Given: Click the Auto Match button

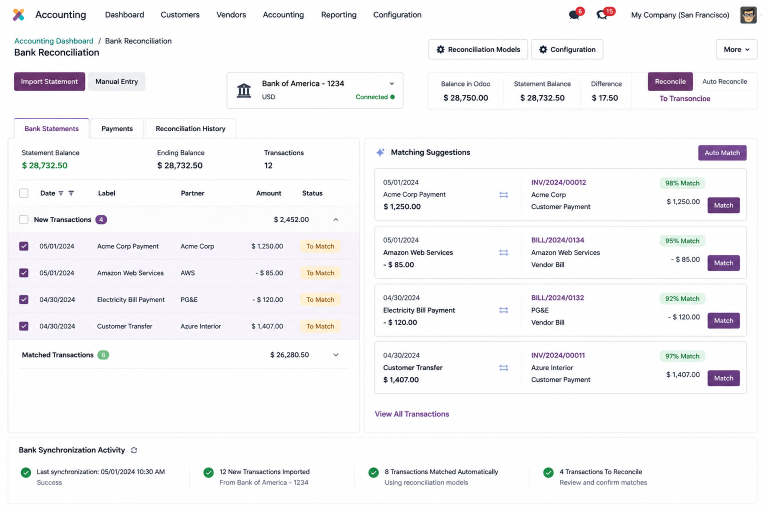Looking at the screenshot, I should click(x=722, y=153).
